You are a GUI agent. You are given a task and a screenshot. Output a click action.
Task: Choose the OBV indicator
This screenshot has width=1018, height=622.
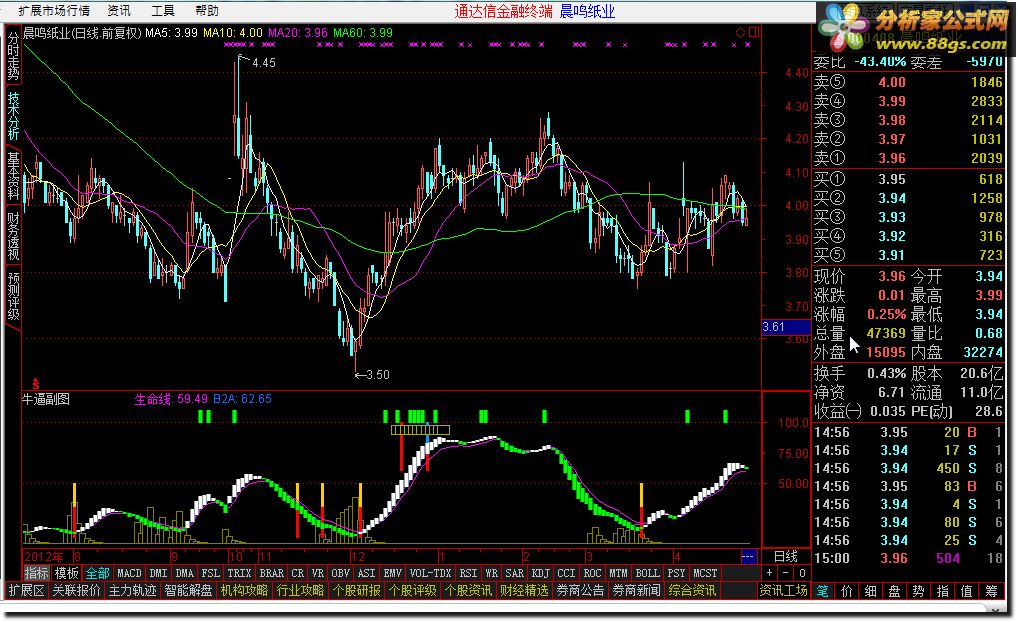[340, 573]
